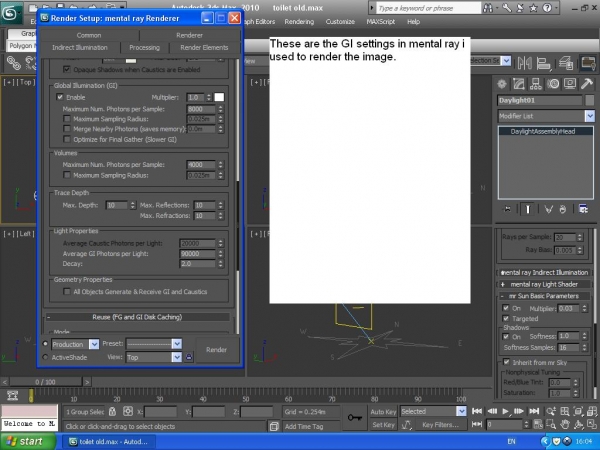The width and height of the screenshot is (600, 450).
Task: Toggle Show End Result icon
Action: pyautogui.click(x=528, y=209)
